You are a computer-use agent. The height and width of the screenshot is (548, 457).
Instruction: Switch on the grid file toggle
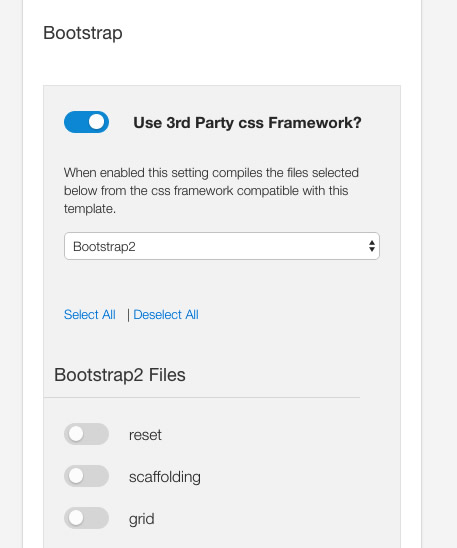point(86,518)
